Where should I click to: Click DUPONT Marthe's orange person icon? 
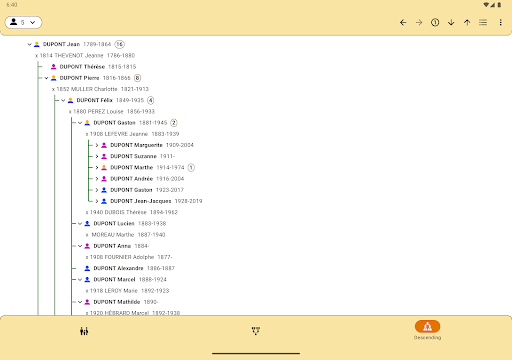point(104,168)
